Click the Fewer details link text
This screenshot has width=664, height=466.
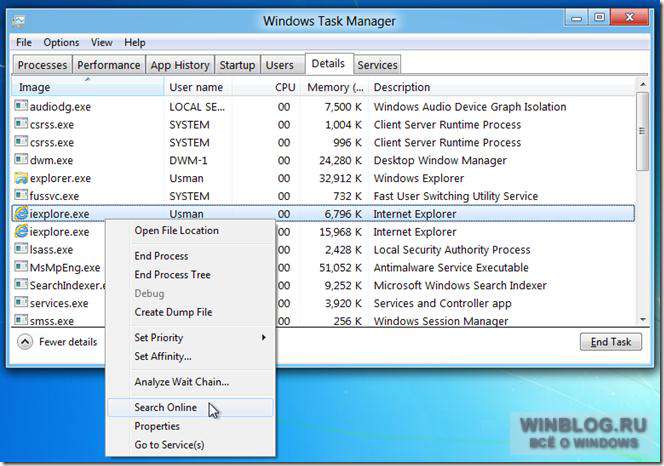68,341
